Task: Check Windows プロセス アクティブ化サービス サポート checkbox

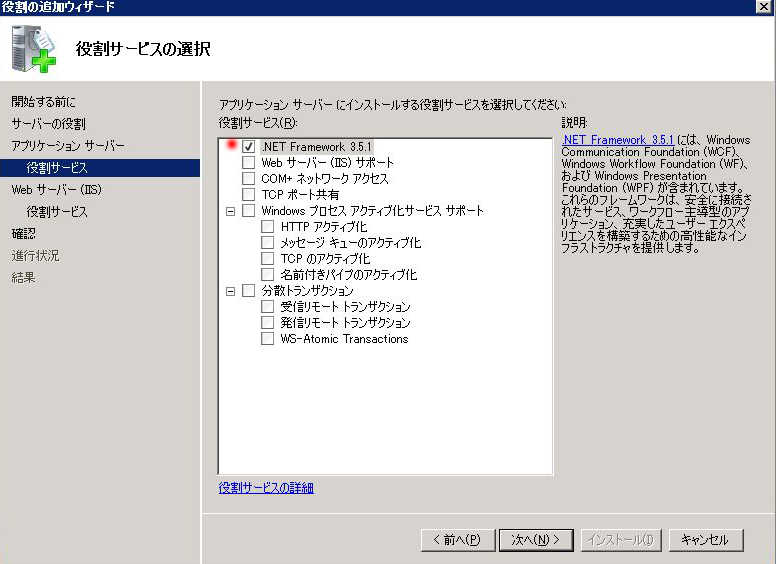Action: point(248,210)
